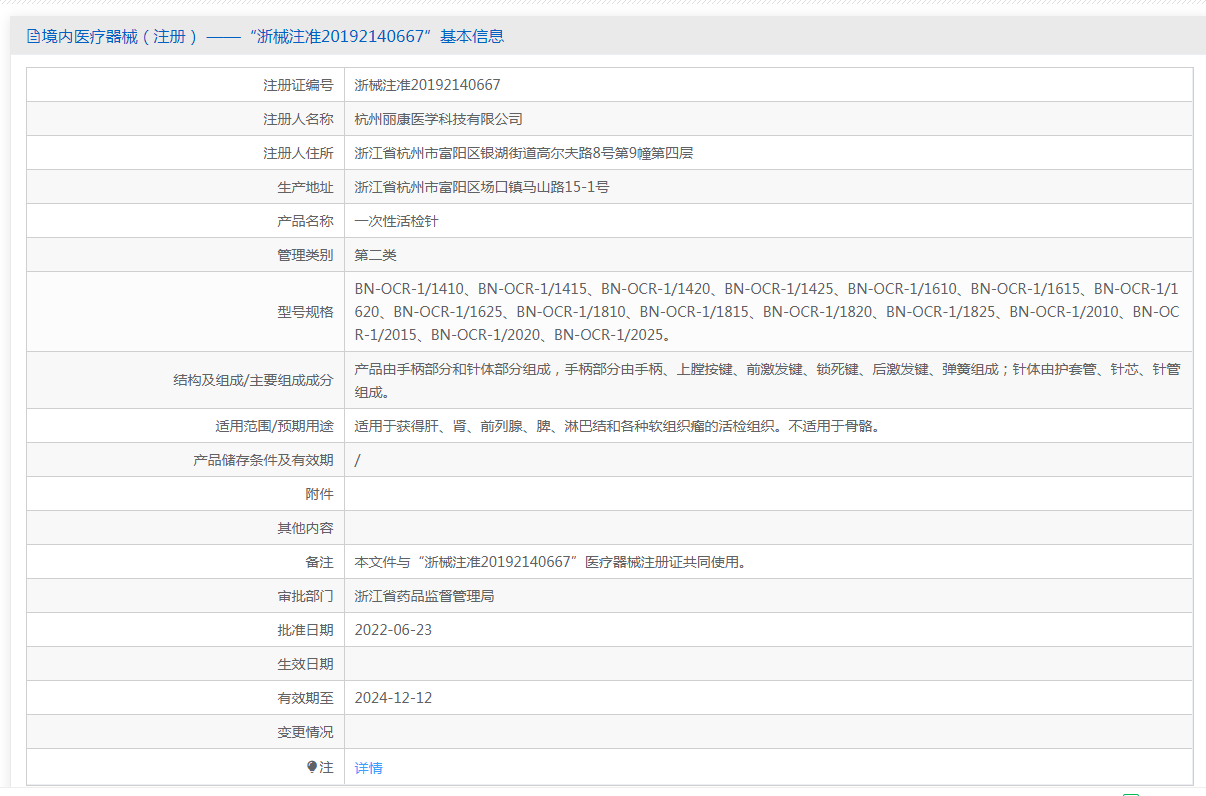The image size is (1206, 796).
Task: Click the model specifications list starting BN-OCR-1/1410
Action: click(766, 311)
